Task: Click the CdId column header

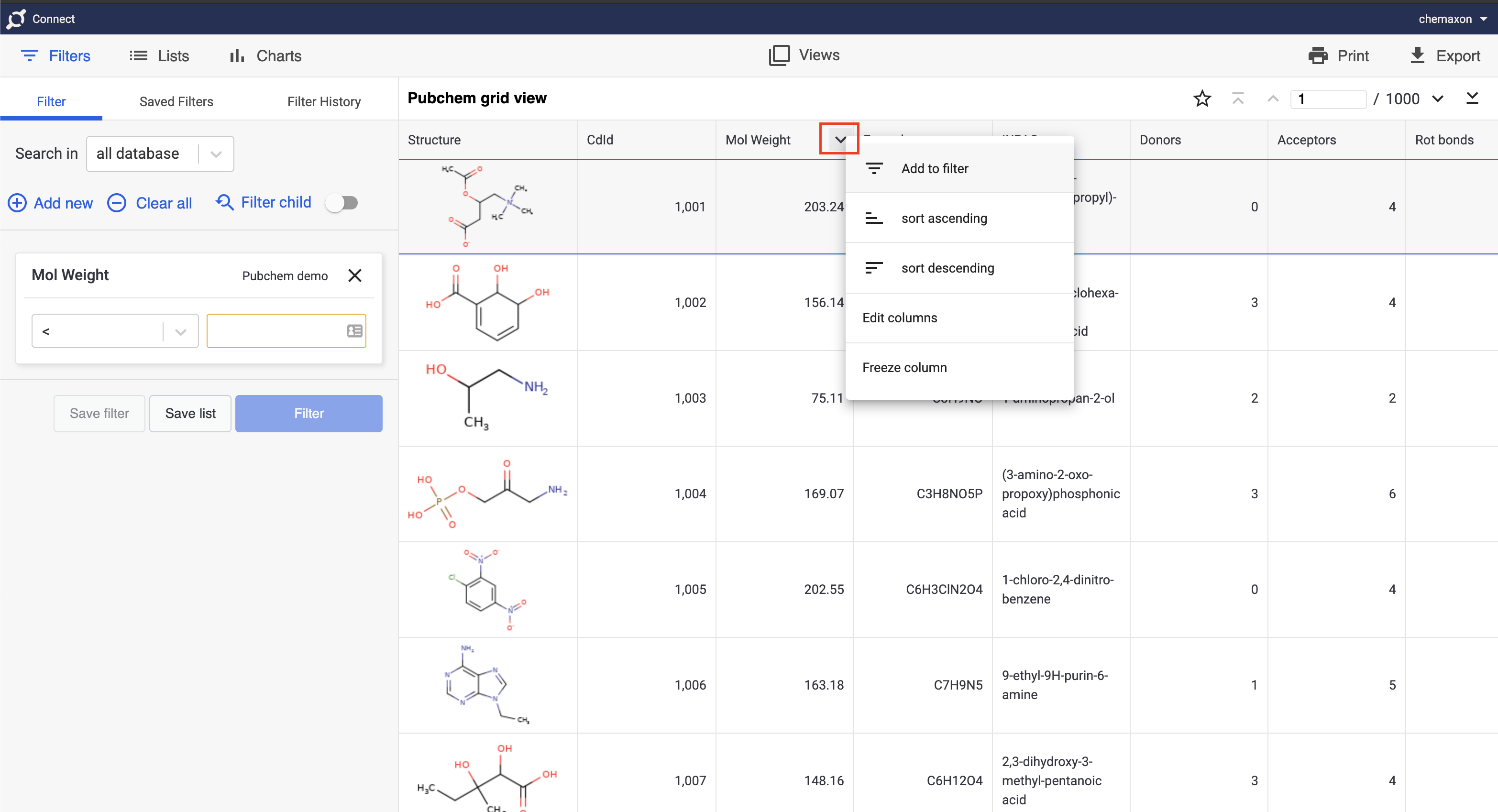Action: (646, 140)
